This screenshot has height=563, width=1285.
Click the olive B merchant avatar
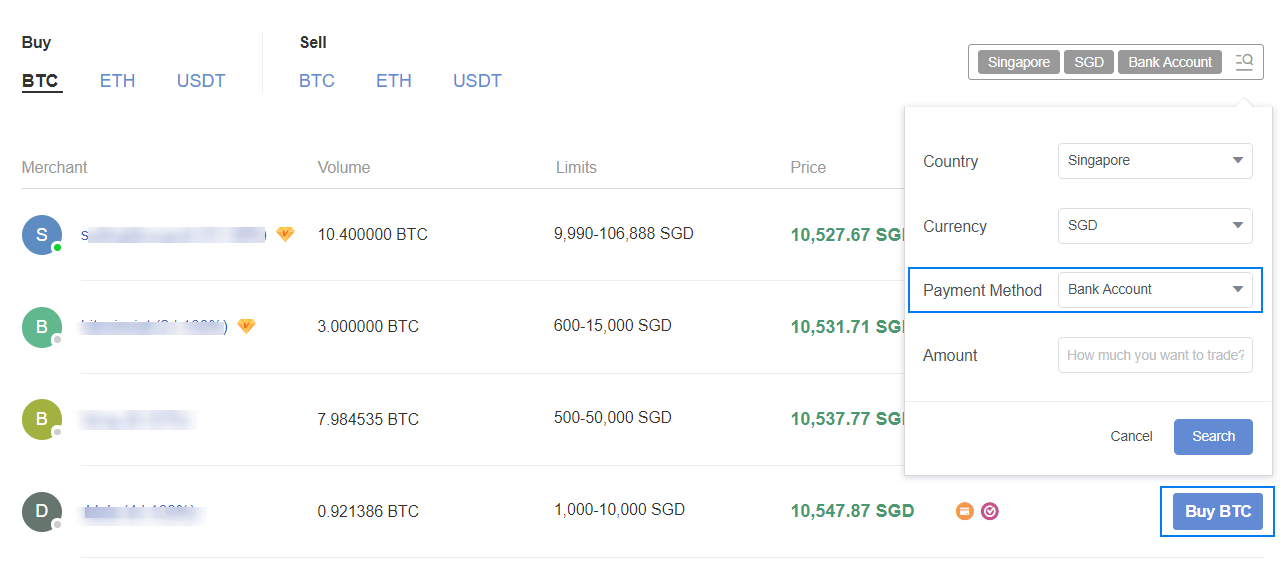tap(42, 419)
